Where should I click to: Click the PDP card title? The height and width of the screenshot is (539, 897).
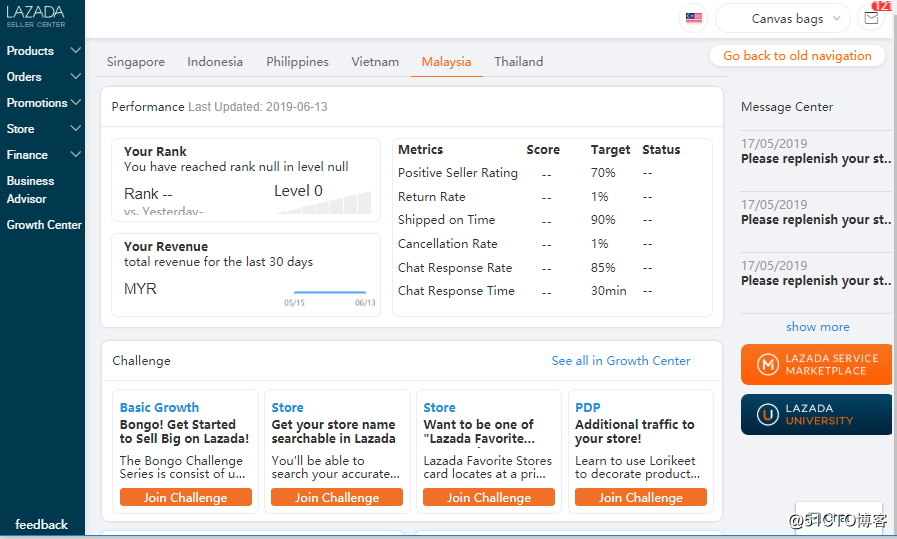coord(588,407)
